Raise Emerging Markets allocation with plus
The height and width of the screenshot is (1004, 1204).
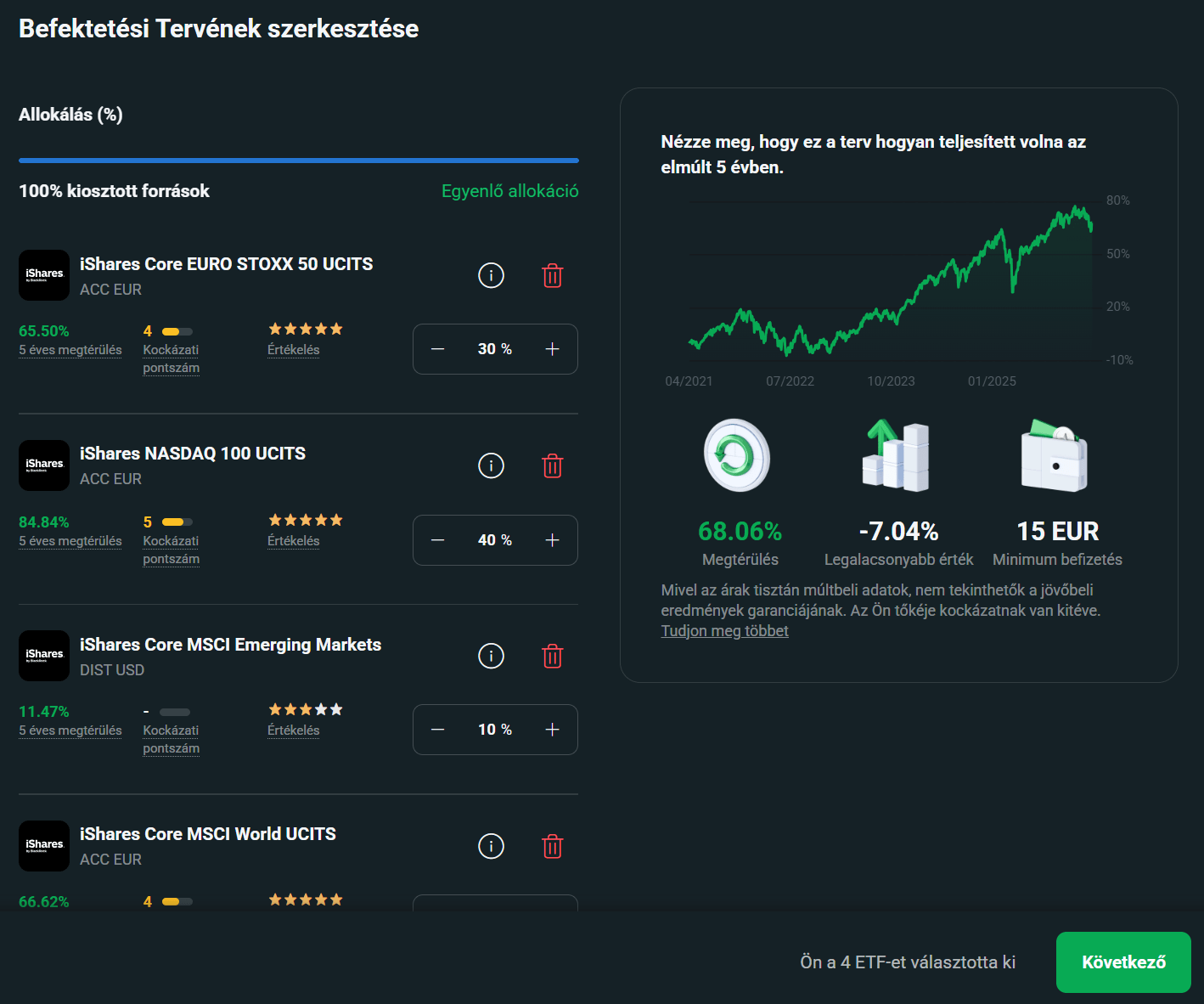552,730
